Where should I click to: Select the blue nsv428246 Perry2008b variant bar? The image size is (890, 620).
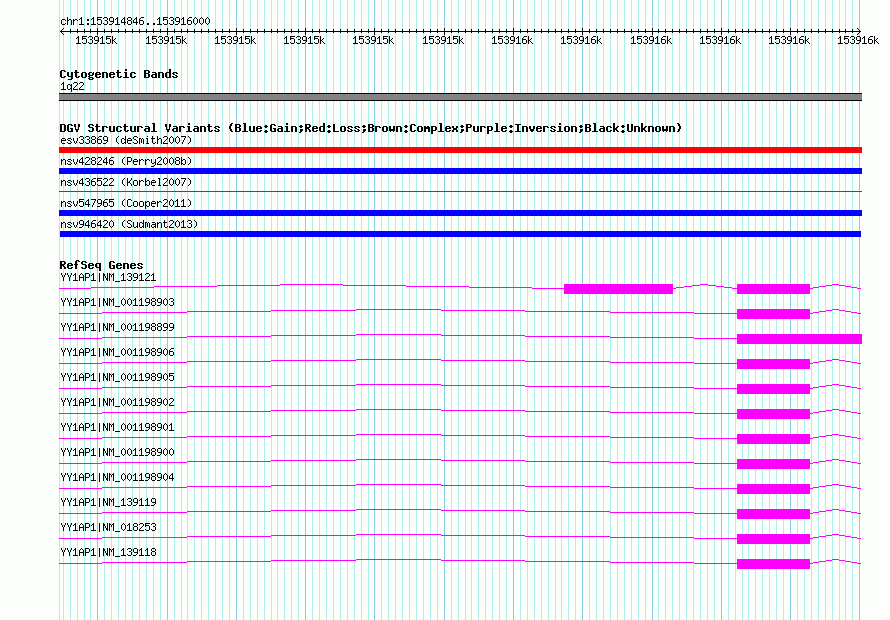click(460, 171)
